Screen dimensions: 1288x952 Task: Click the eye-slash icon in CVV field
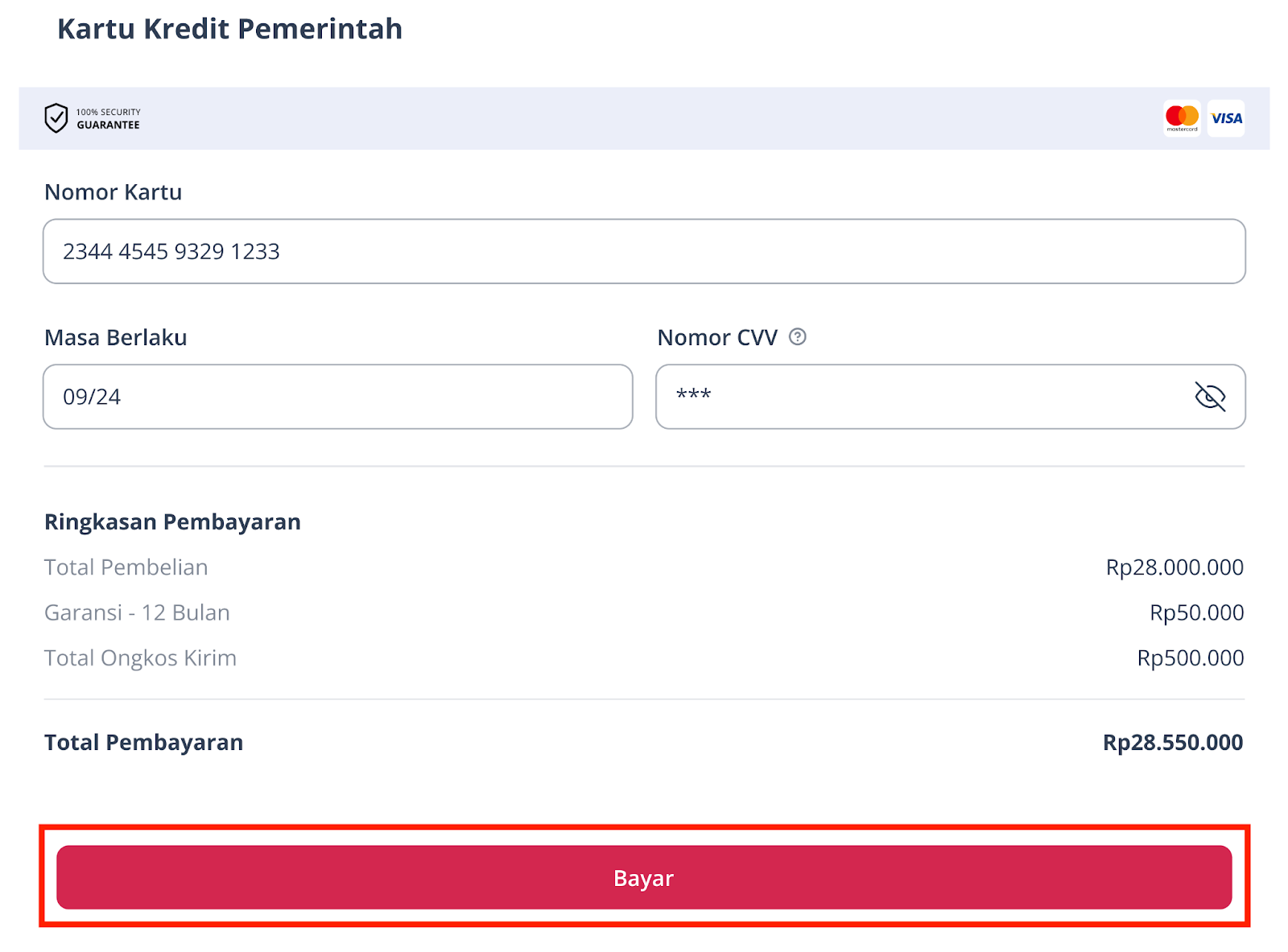[x=1211, y=396]
